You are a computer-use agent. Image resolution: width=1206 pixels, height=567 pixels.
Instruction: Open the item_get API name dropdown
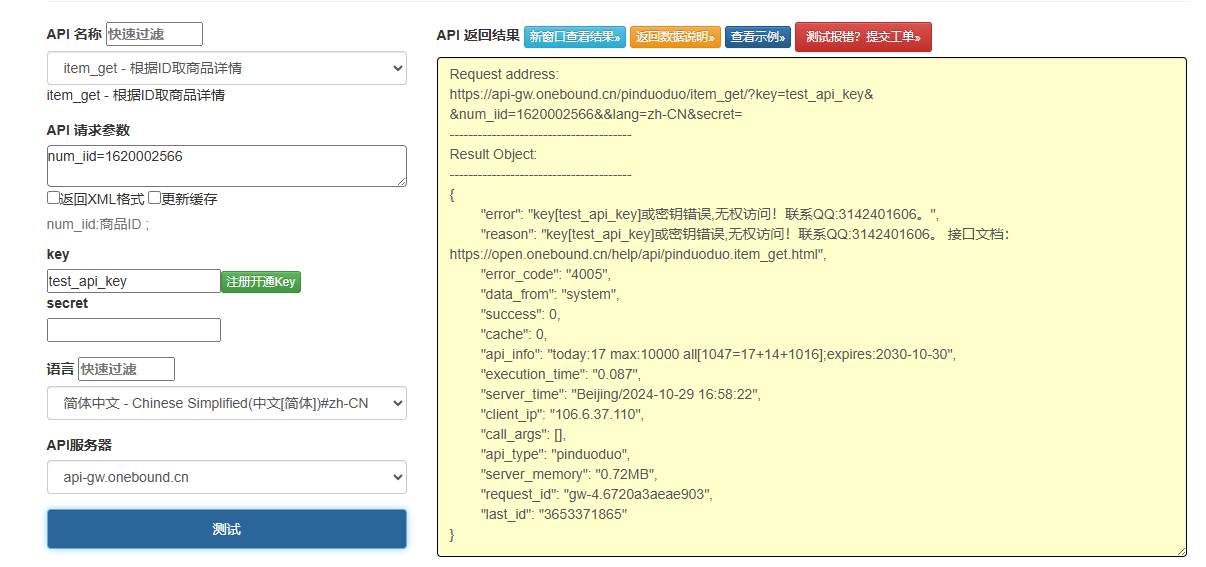[x=227, y=68]
